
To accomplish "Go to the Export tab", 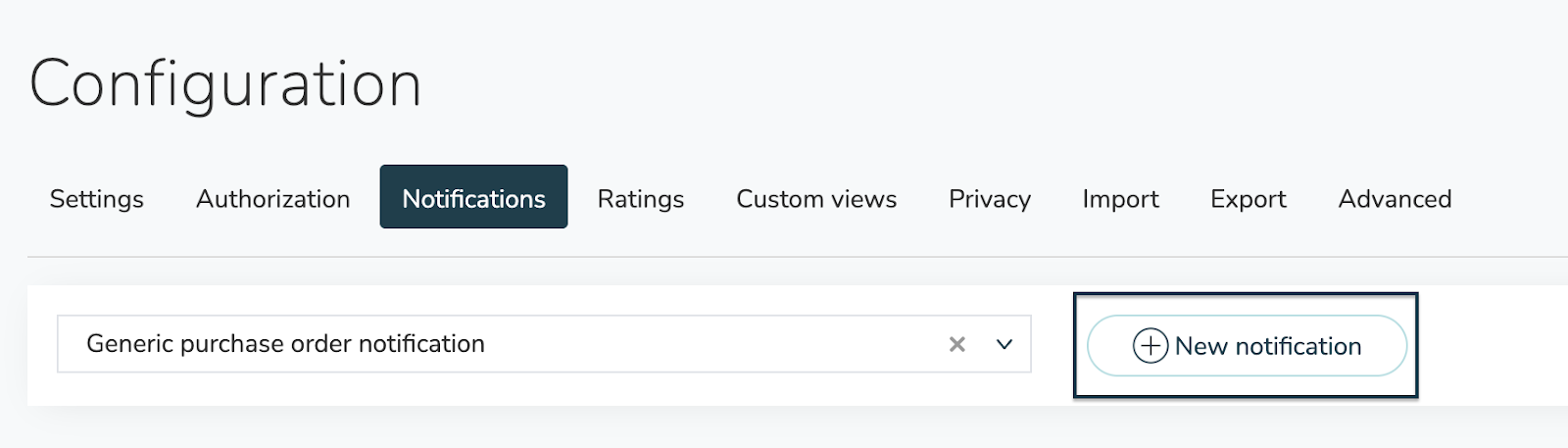I will click(1249, 199).
